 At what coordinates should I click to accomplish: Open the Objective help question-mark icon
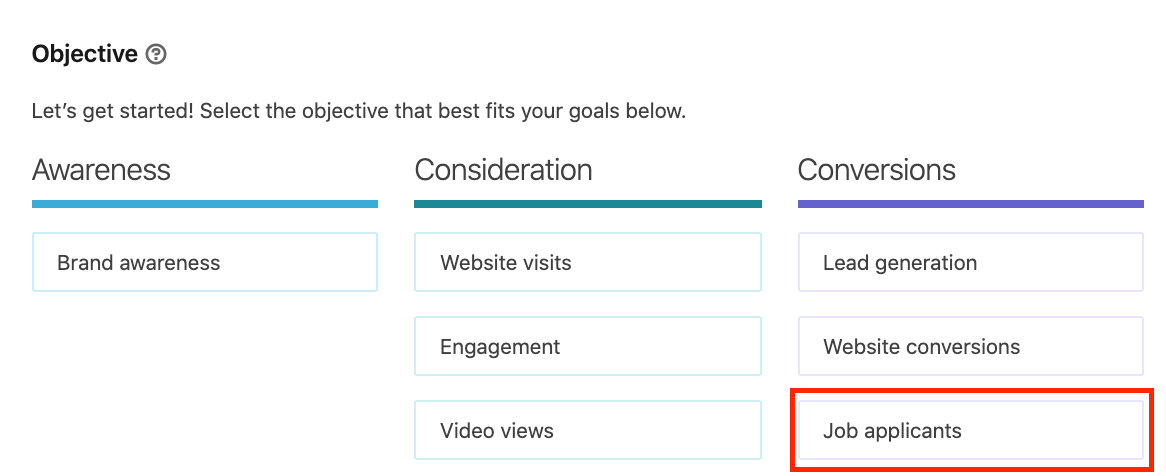click(x=156, y=54)
